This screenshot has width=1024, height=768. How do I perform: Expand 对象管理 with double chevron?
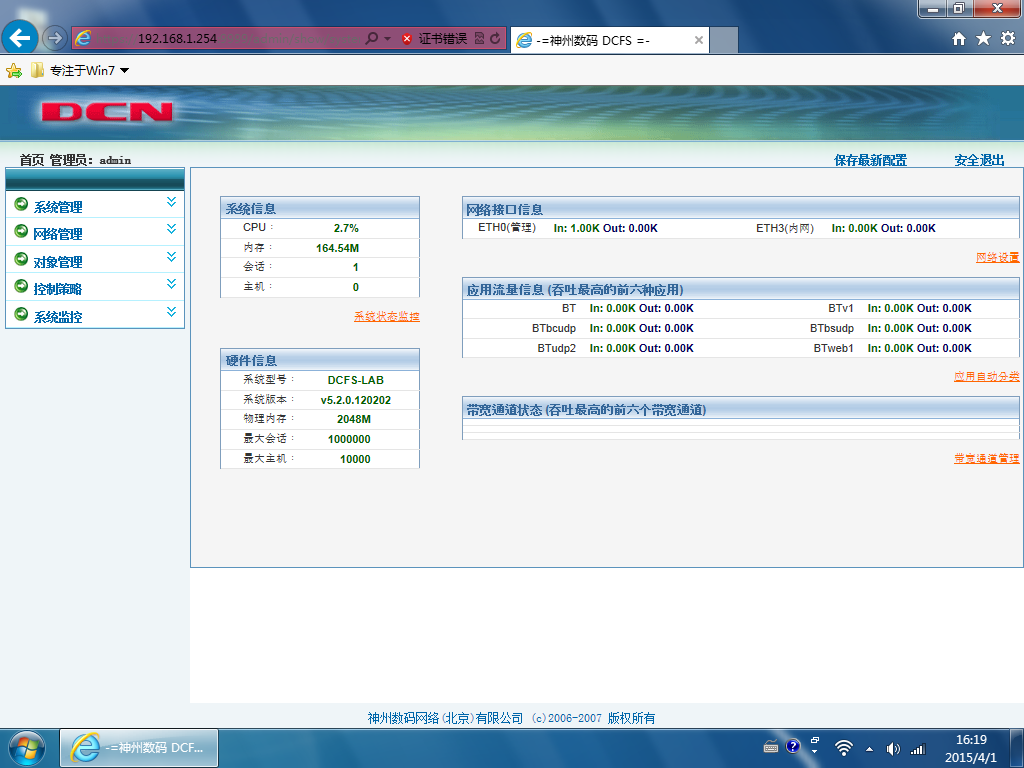pyautogui.click(x=171, y=257)
